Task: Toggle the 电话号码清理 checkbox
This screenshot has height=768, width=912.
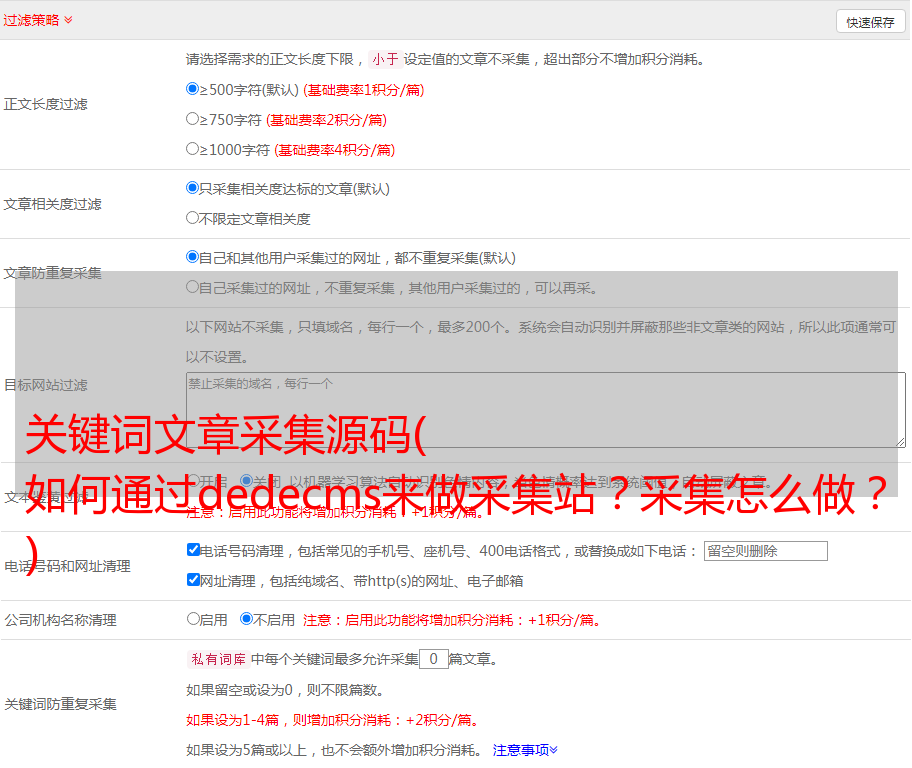Action: tap(194, 550)
